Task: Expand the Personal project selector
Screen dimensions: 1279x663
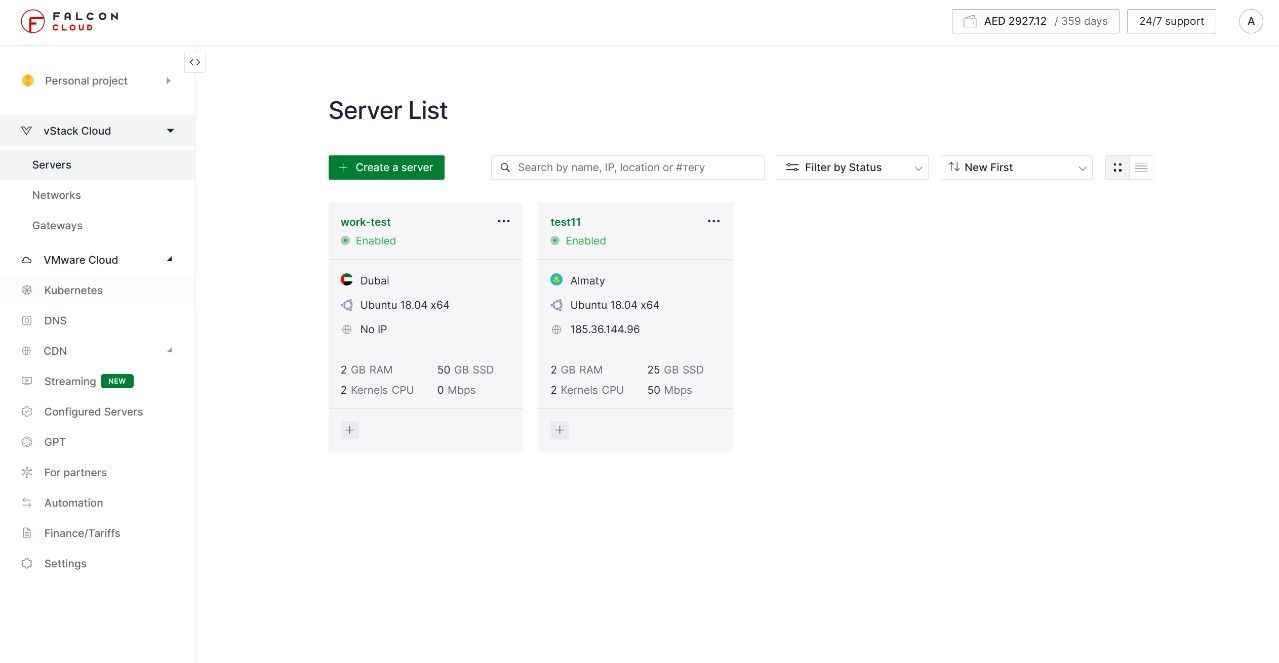Action: [97, 81]
